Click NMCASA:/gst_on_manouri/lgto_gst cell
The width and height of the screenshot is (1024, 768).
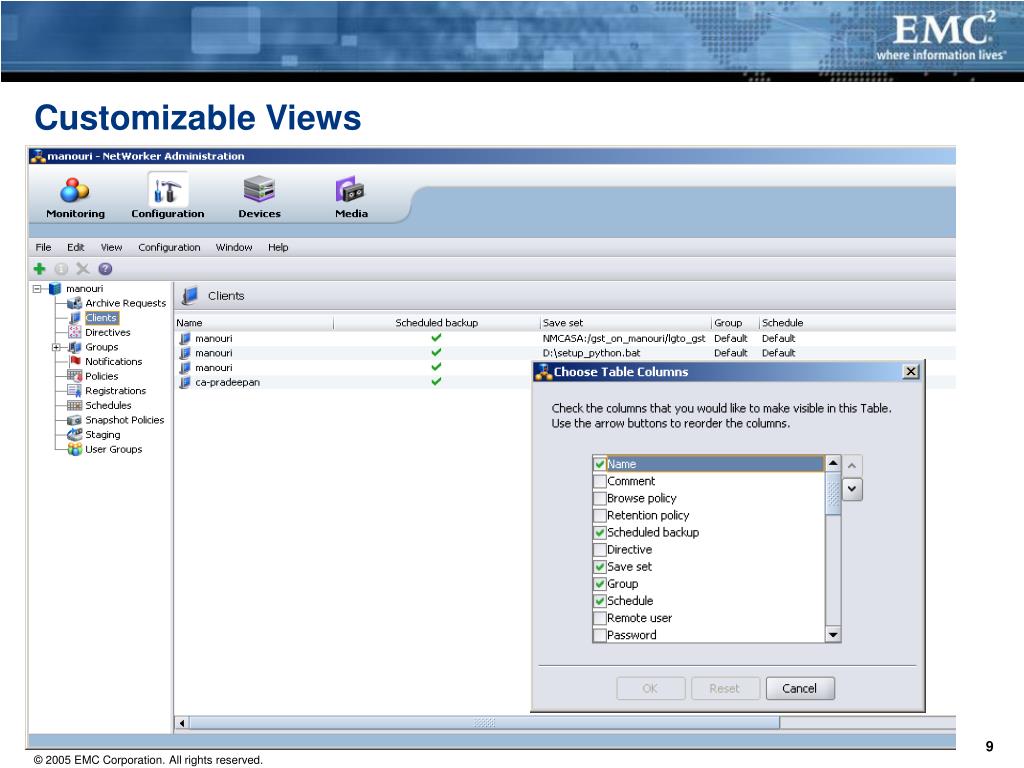tap(624, 338)
